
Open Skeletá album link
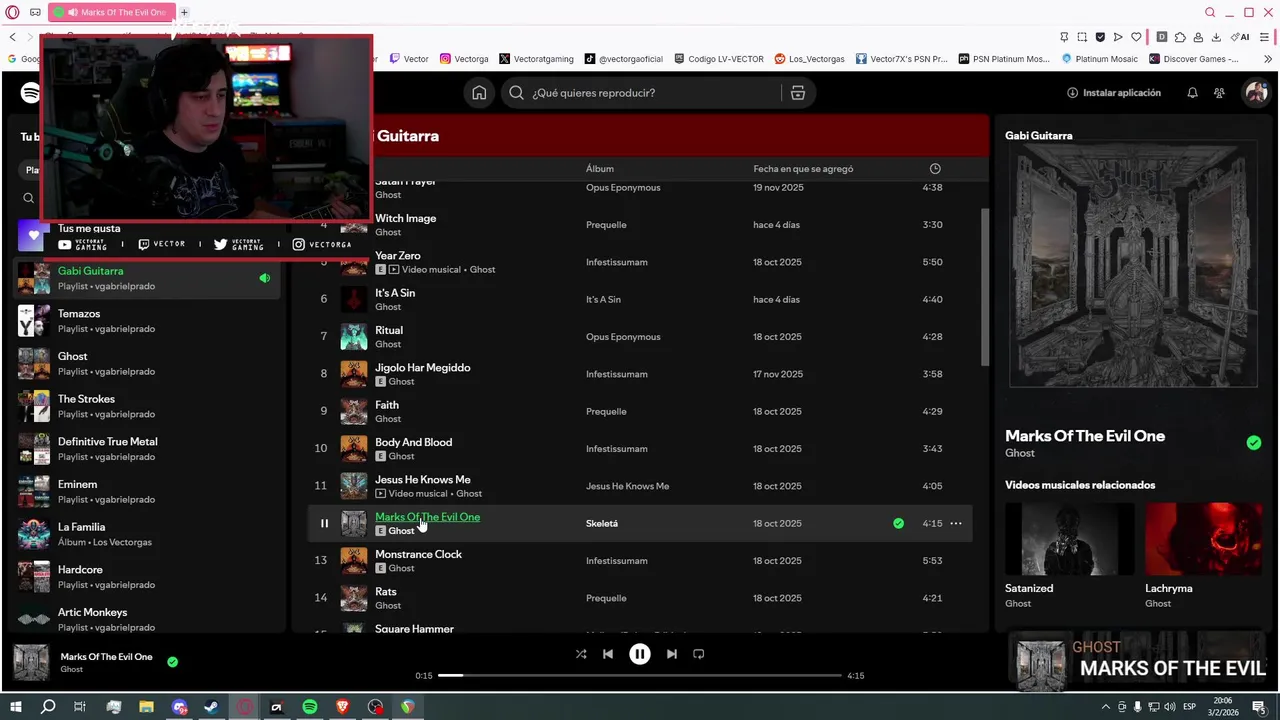[x=602, y=523]
